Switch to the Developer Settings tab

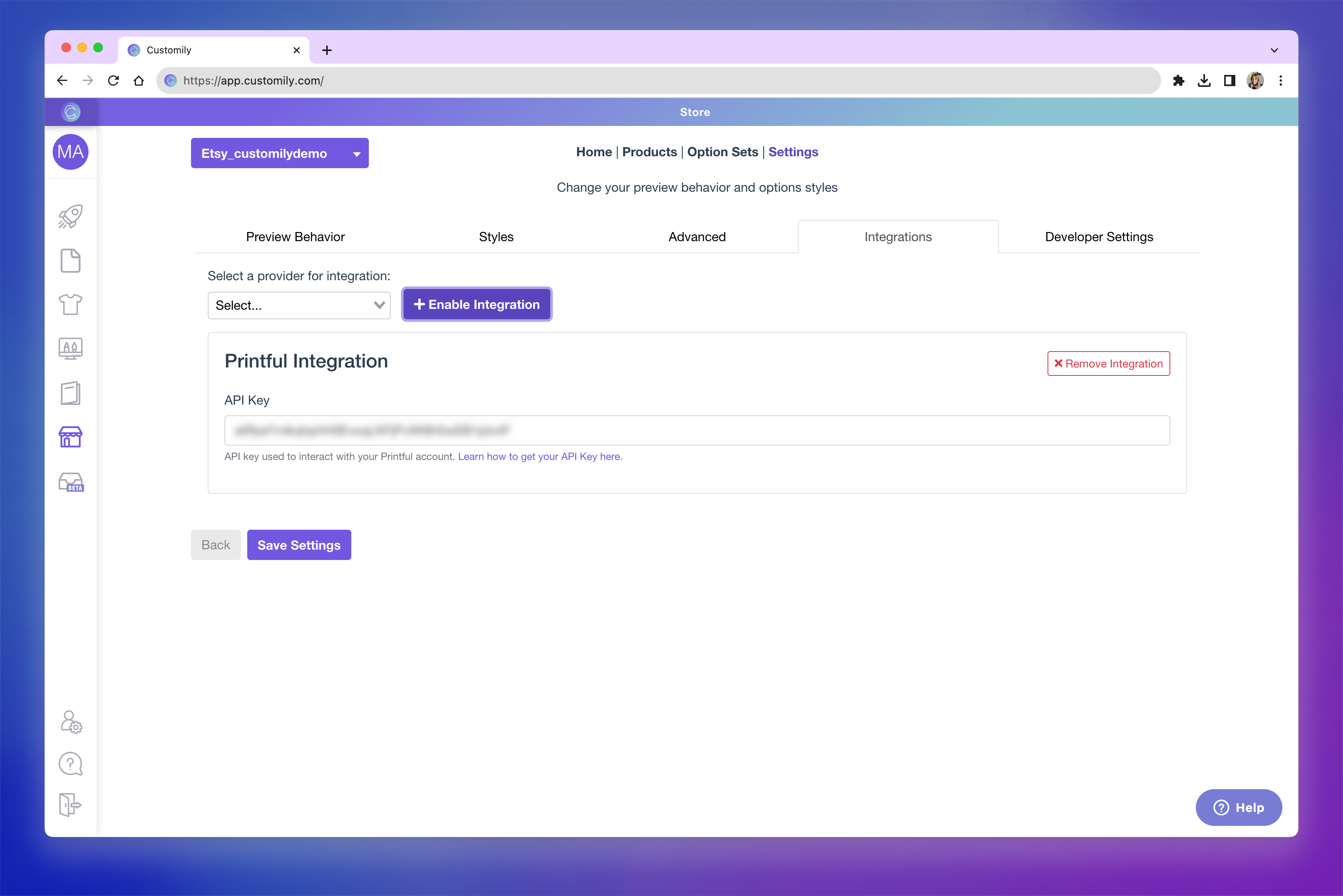pos(1098,237)
